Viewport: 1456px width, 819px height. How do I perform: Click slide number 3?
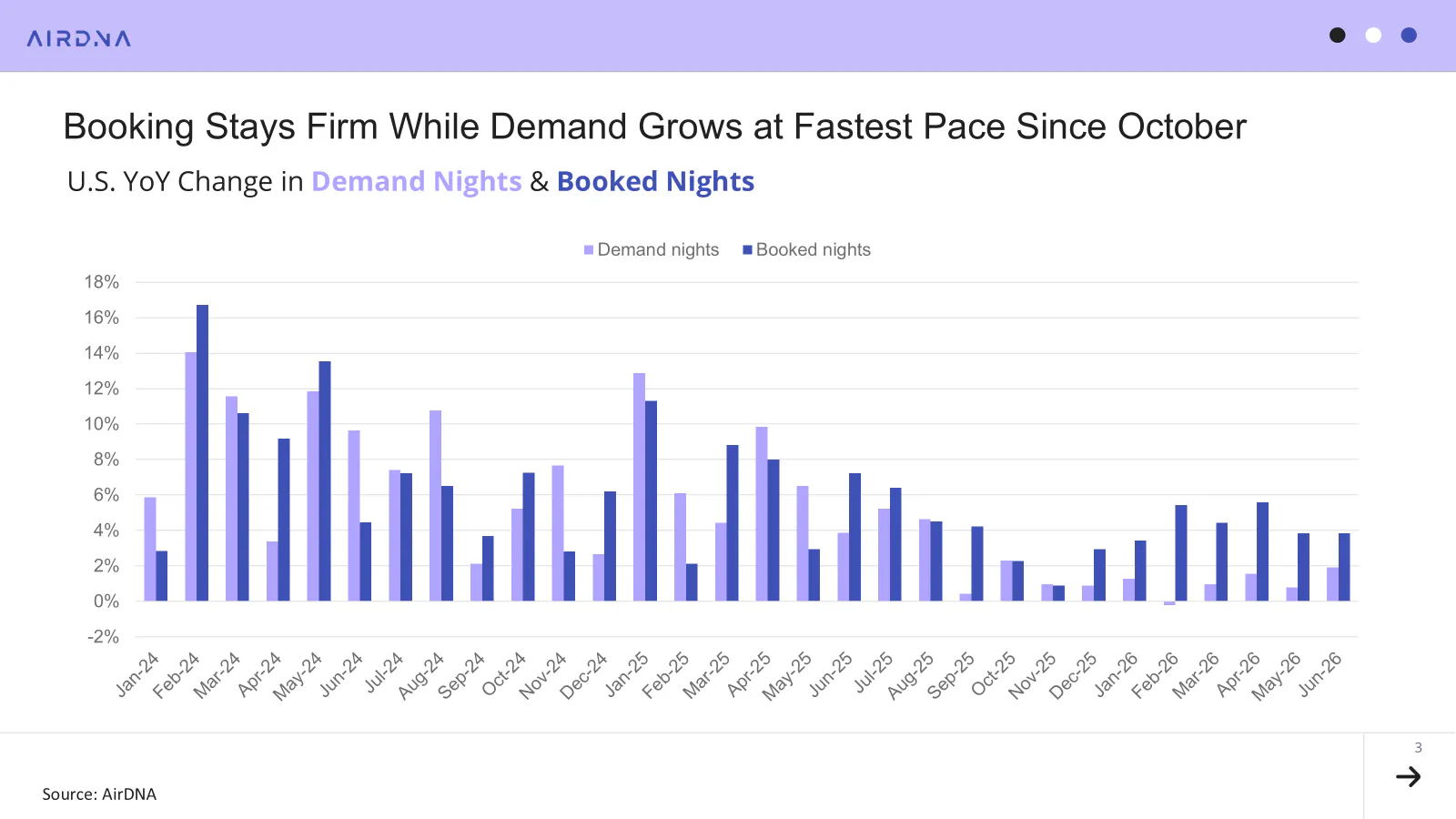pos(1418,748)
